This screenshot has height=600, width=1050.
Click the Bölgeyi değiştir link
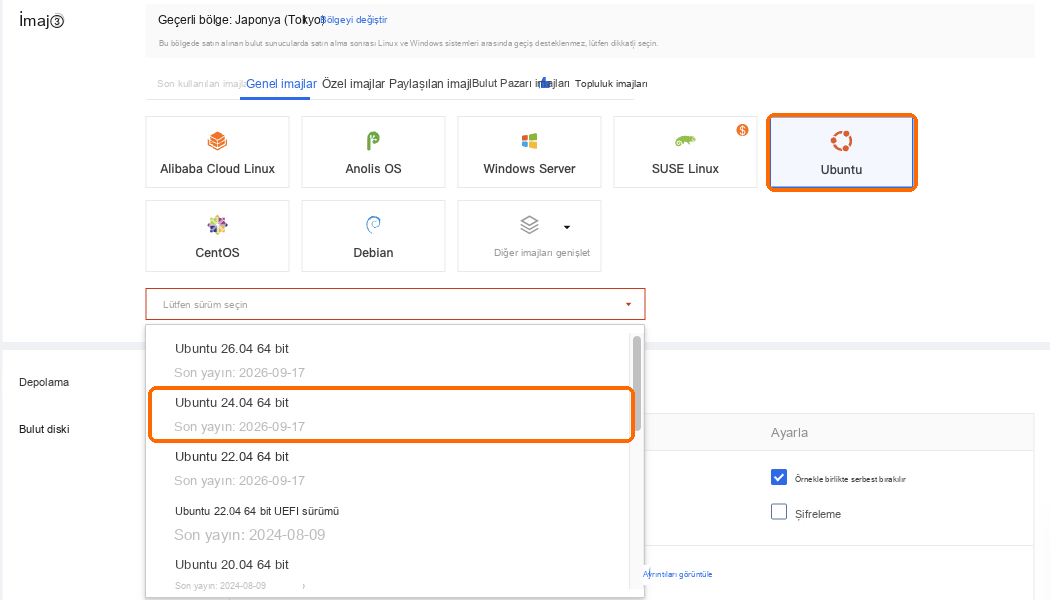click(355, 20)
